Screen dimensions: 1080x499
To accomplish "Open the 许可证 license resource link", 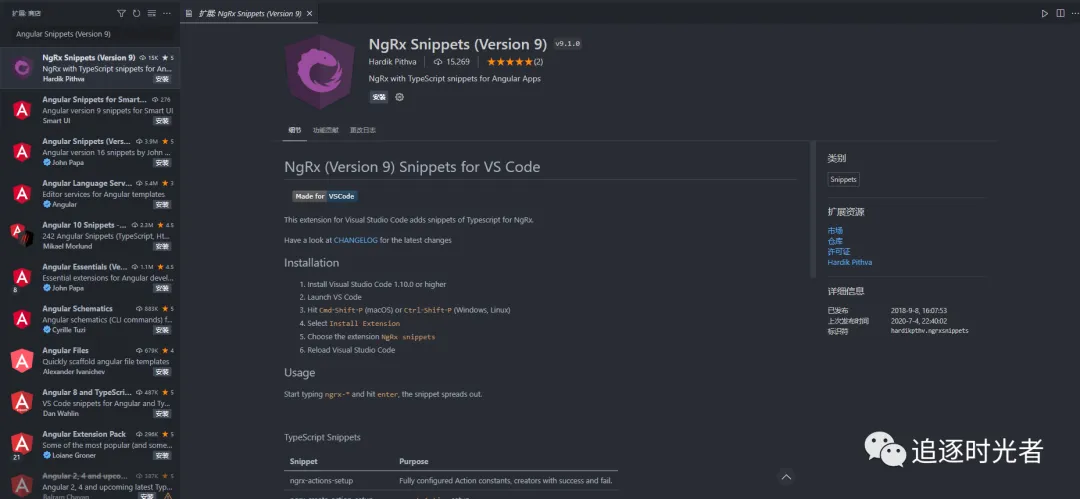I will (839, 252).
